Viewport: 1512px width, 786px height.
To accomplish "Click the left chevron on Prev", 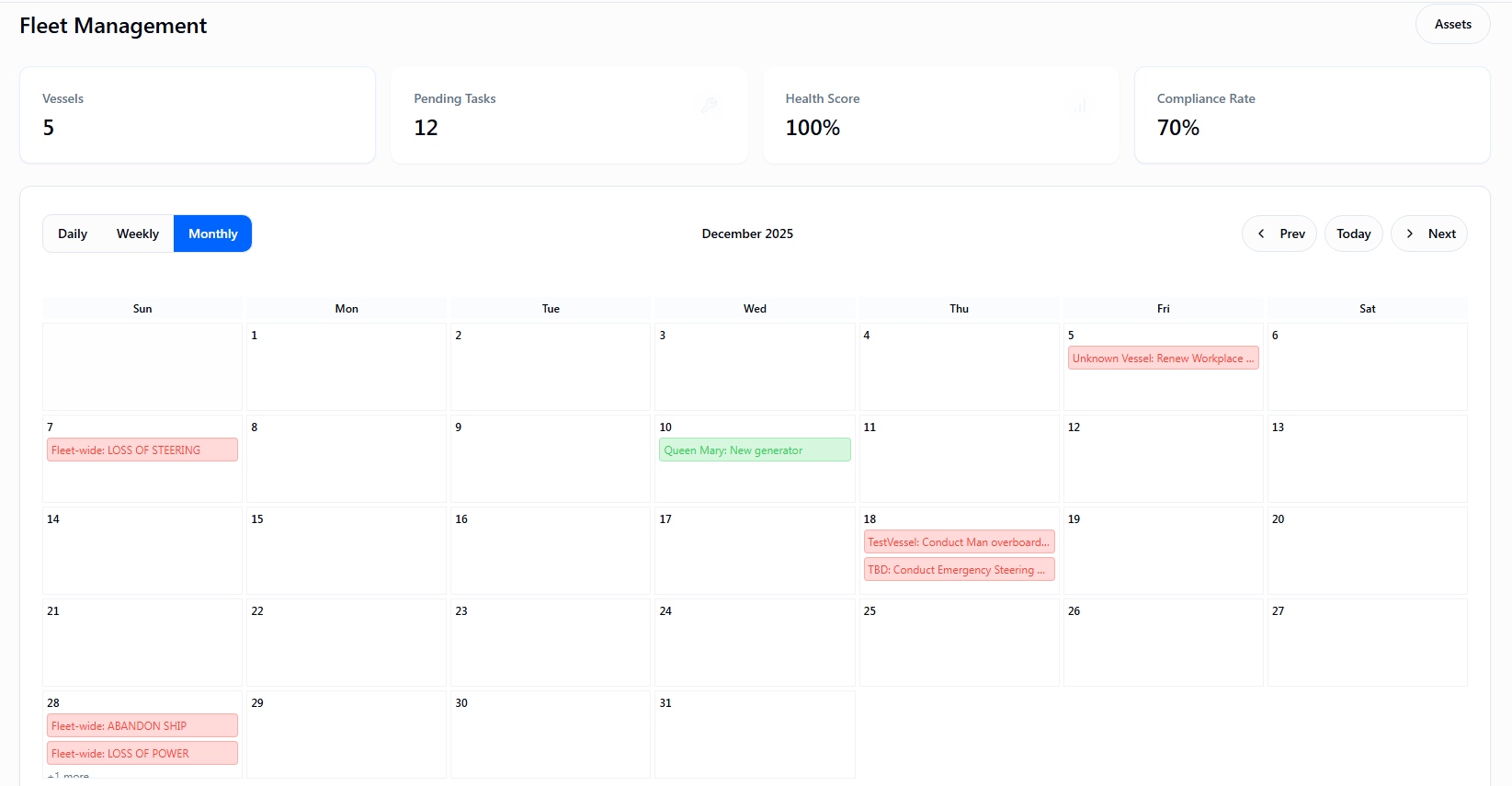I will [x=1261, y=234].
